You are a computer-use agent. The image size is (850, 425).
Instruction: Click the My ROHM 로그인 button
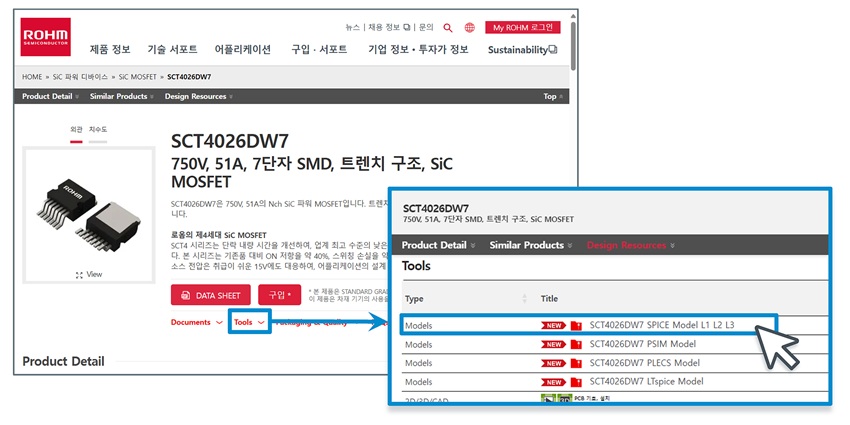523,27
